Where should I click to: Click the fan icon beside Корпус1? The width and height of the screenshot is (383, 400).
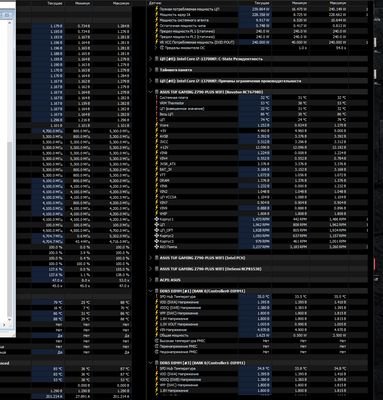[x=157, y=220]
